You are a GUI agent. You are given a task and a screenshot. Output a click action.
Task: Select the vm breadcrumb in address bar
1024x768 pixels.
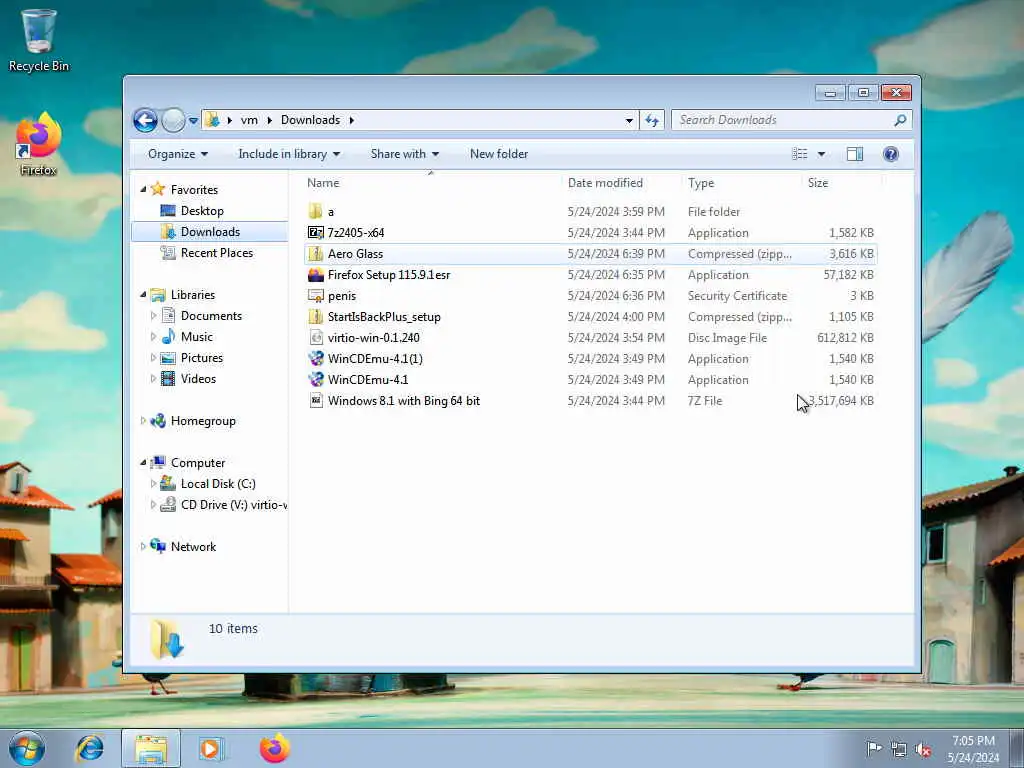tap(249, 120)
